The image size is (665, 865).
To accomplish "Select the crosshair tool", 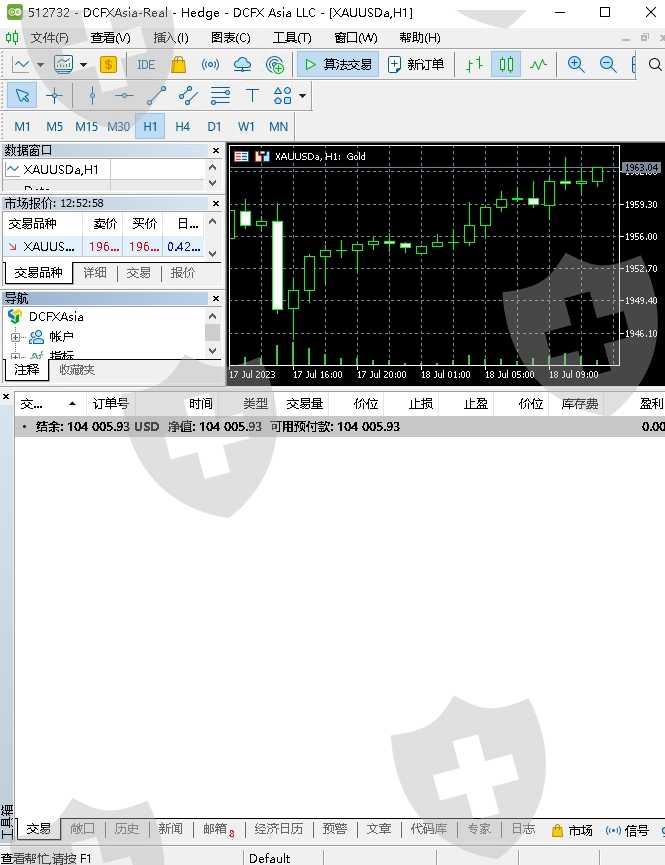I will point(54,96).
